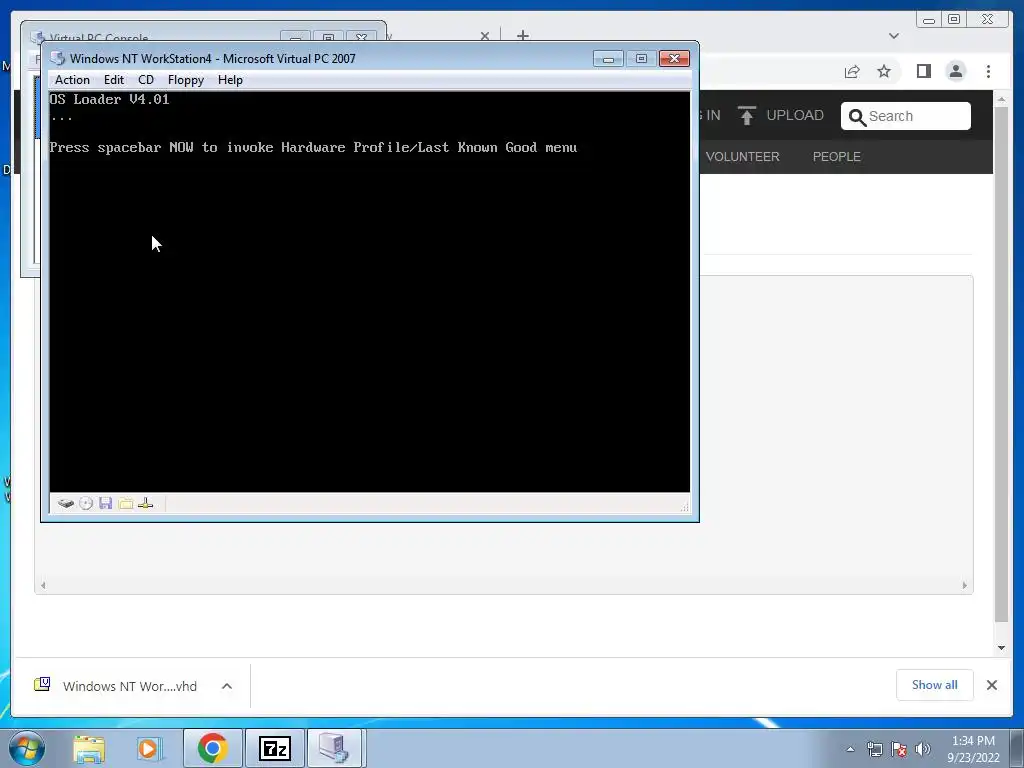Expand download item options chevron
This screenshot has height=768, width=1024.
click(227, 686)
